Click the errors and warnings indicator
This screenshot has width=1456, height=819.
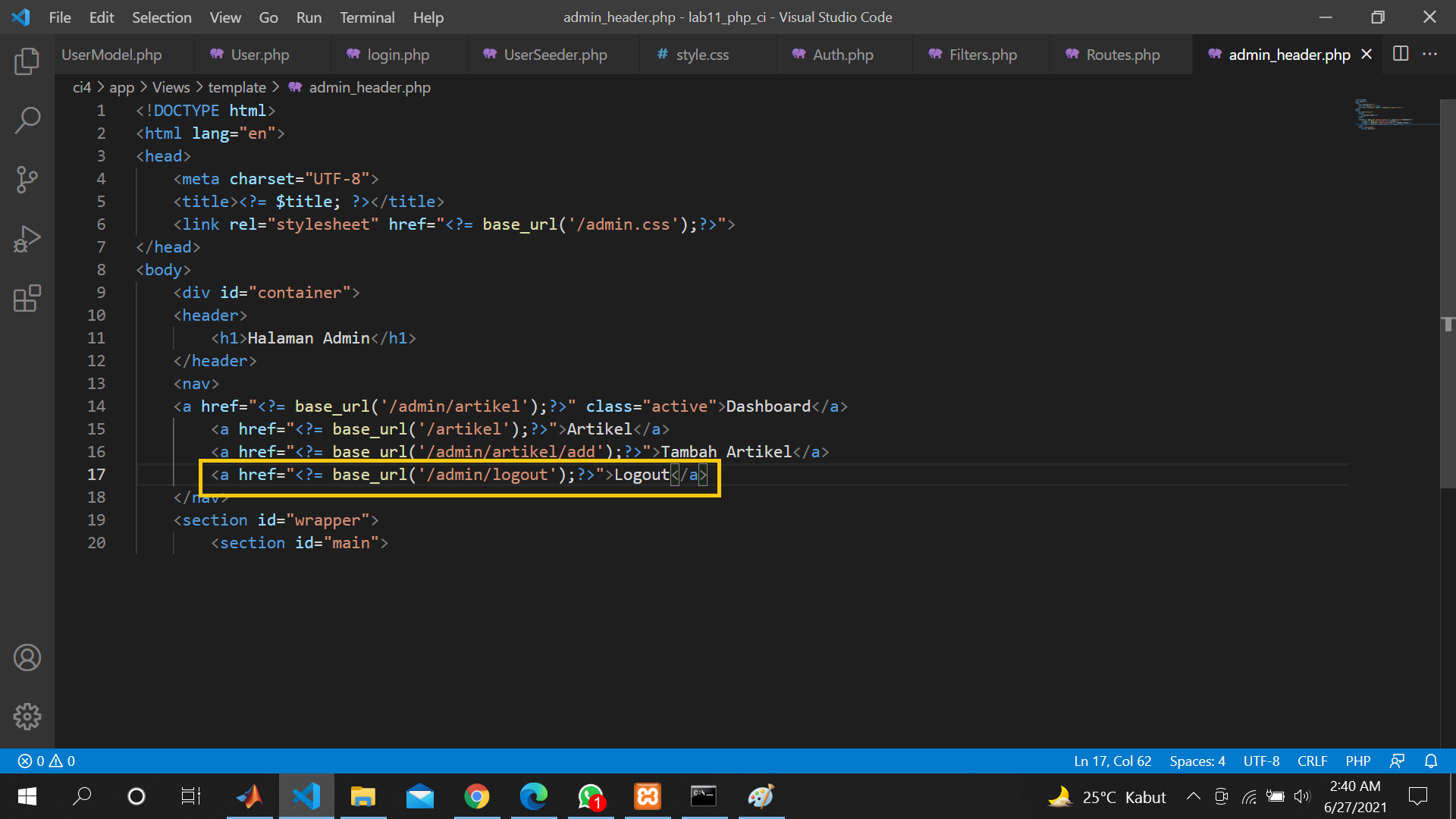(44, 761)
